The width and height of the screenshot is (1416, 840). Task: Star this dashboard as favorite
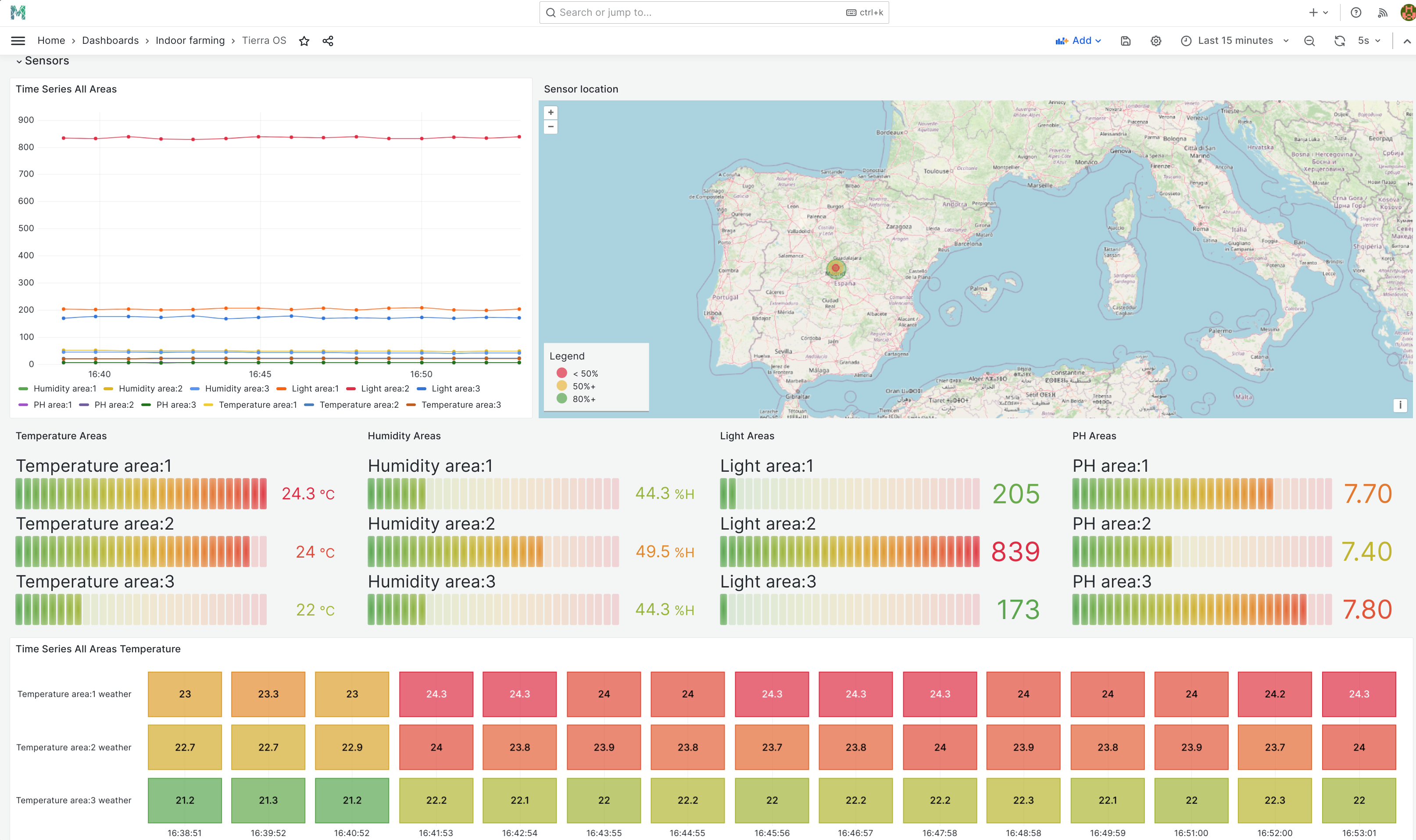304,41
